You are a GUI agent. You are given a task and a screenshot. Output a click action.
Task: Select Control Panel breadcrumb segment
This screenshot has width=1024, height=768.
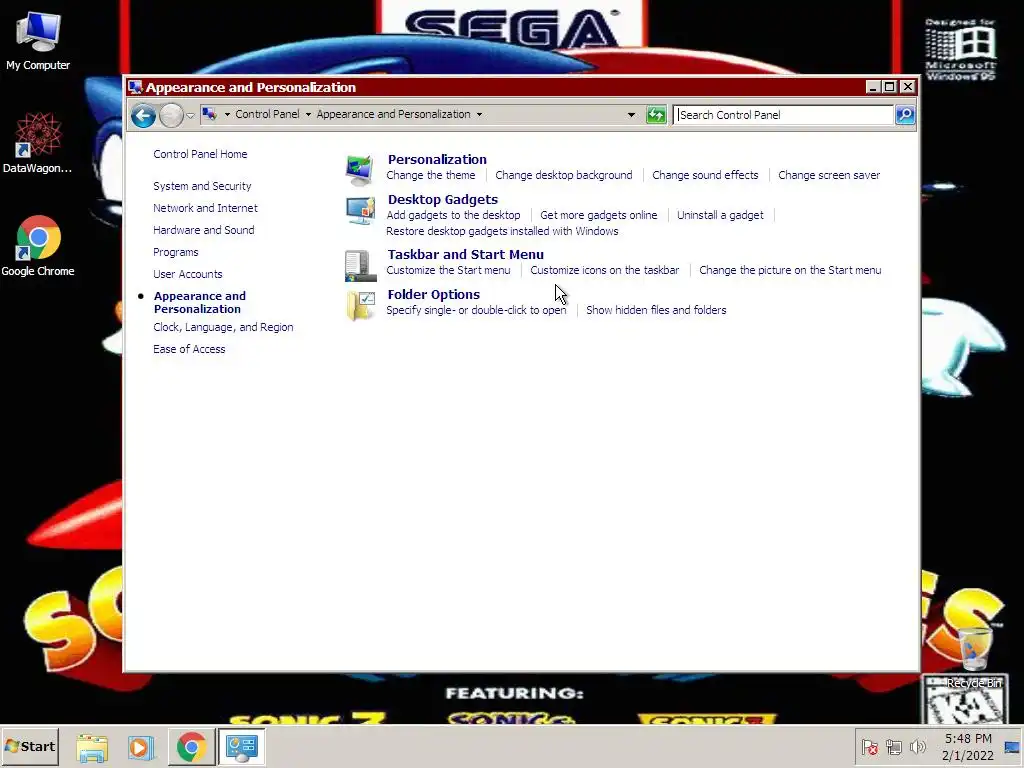(267, 114)
